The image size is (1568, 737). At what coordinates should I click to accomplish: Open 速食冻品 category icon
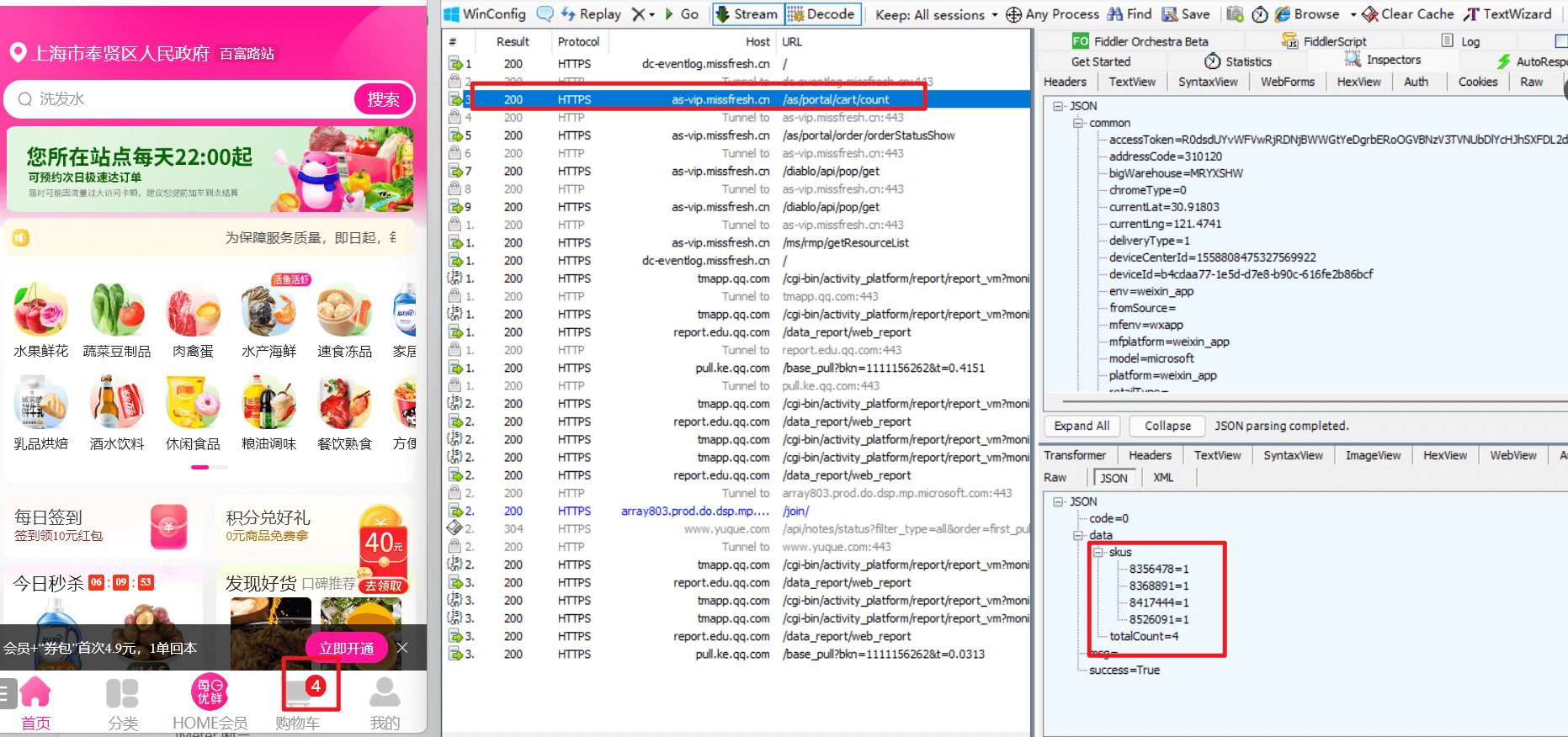[344, 310]
